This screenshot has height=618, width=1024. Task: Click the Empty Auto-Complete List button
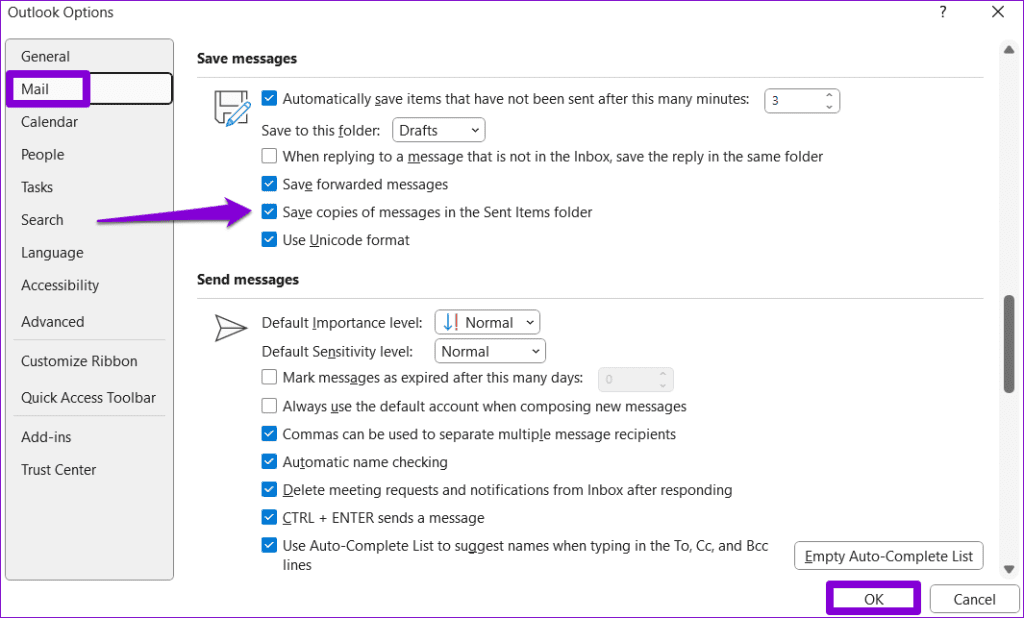point(888,555)
